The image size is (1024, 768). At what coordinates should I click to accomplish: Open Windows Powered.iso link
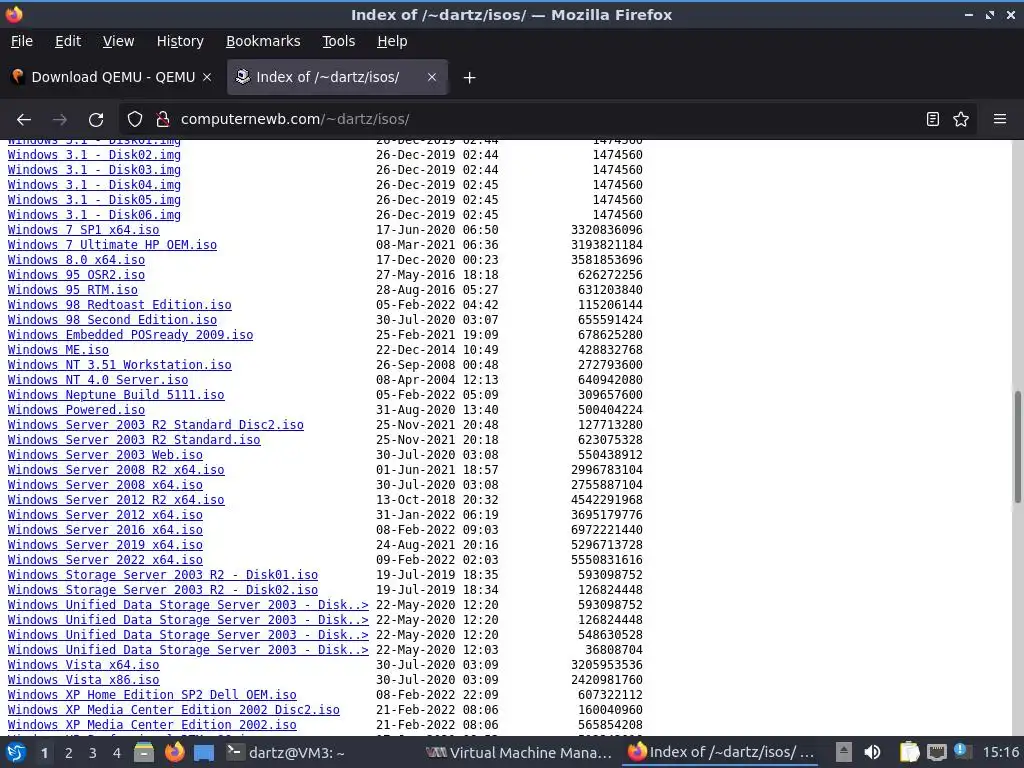[x=76, y=410]
